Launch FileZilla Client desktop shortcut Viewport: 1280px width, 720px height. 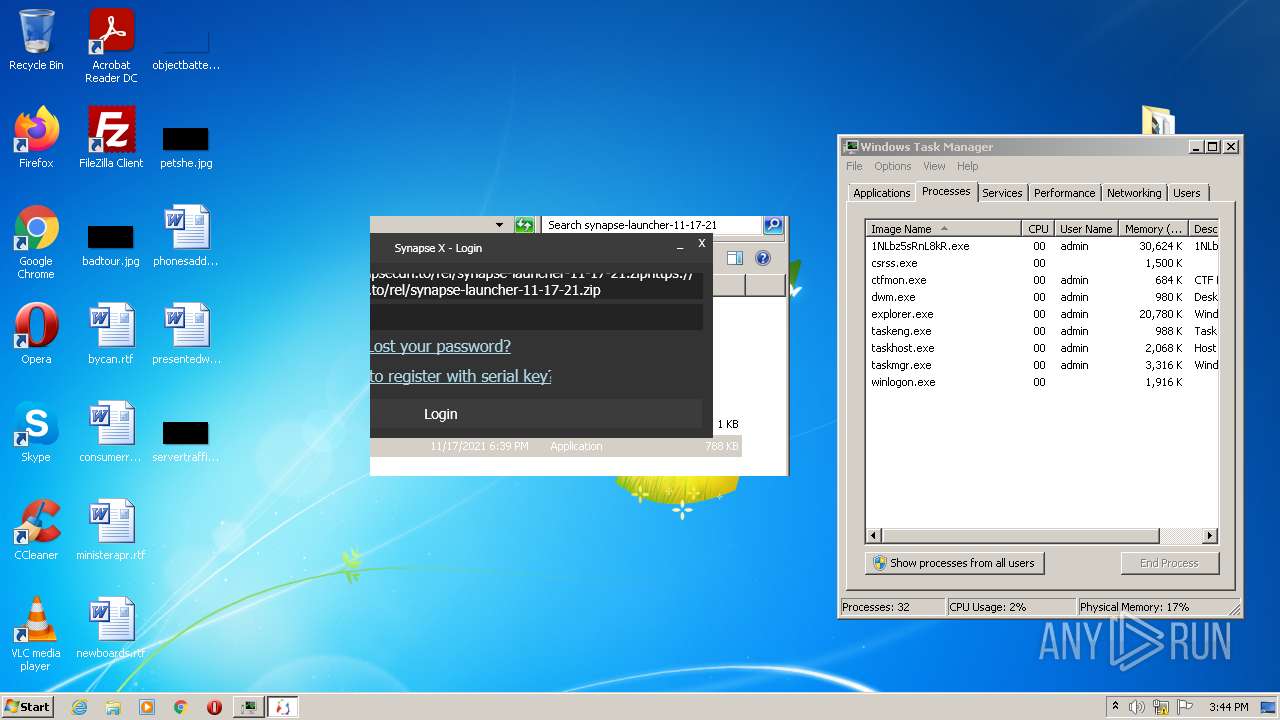point(111,138)
